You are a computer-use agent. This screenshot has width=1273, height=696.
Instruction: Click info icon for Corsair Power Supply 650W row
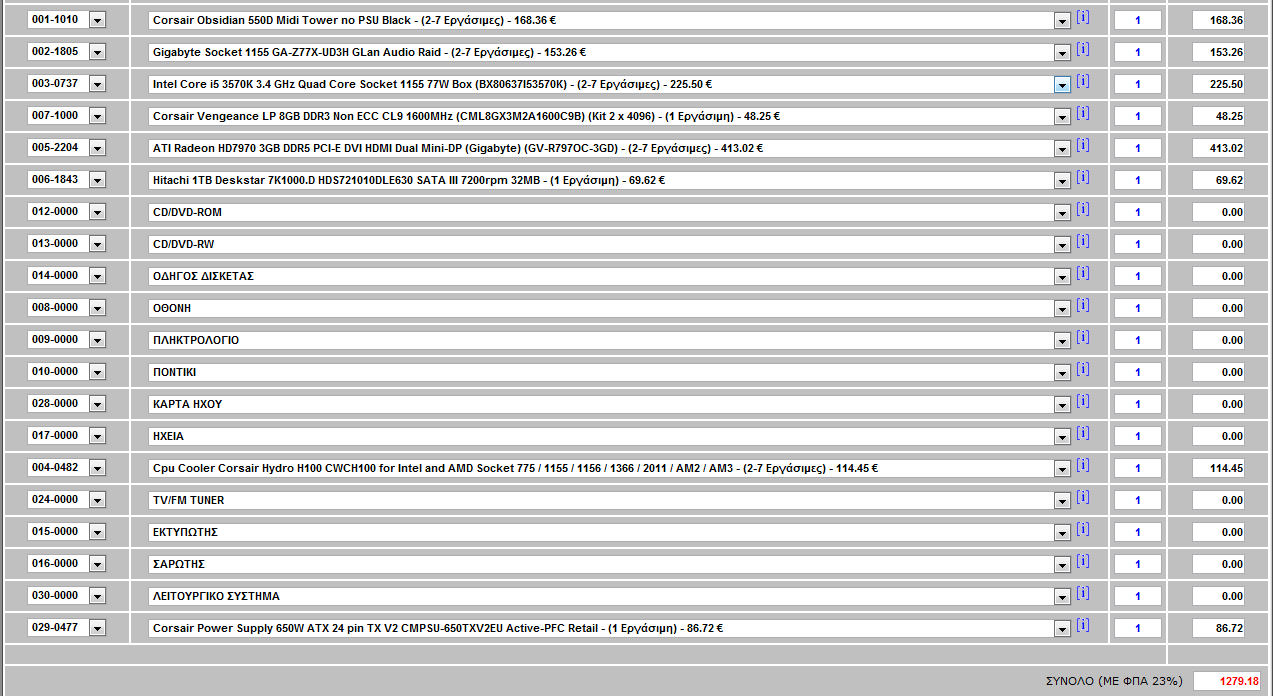pos(1083,625)
